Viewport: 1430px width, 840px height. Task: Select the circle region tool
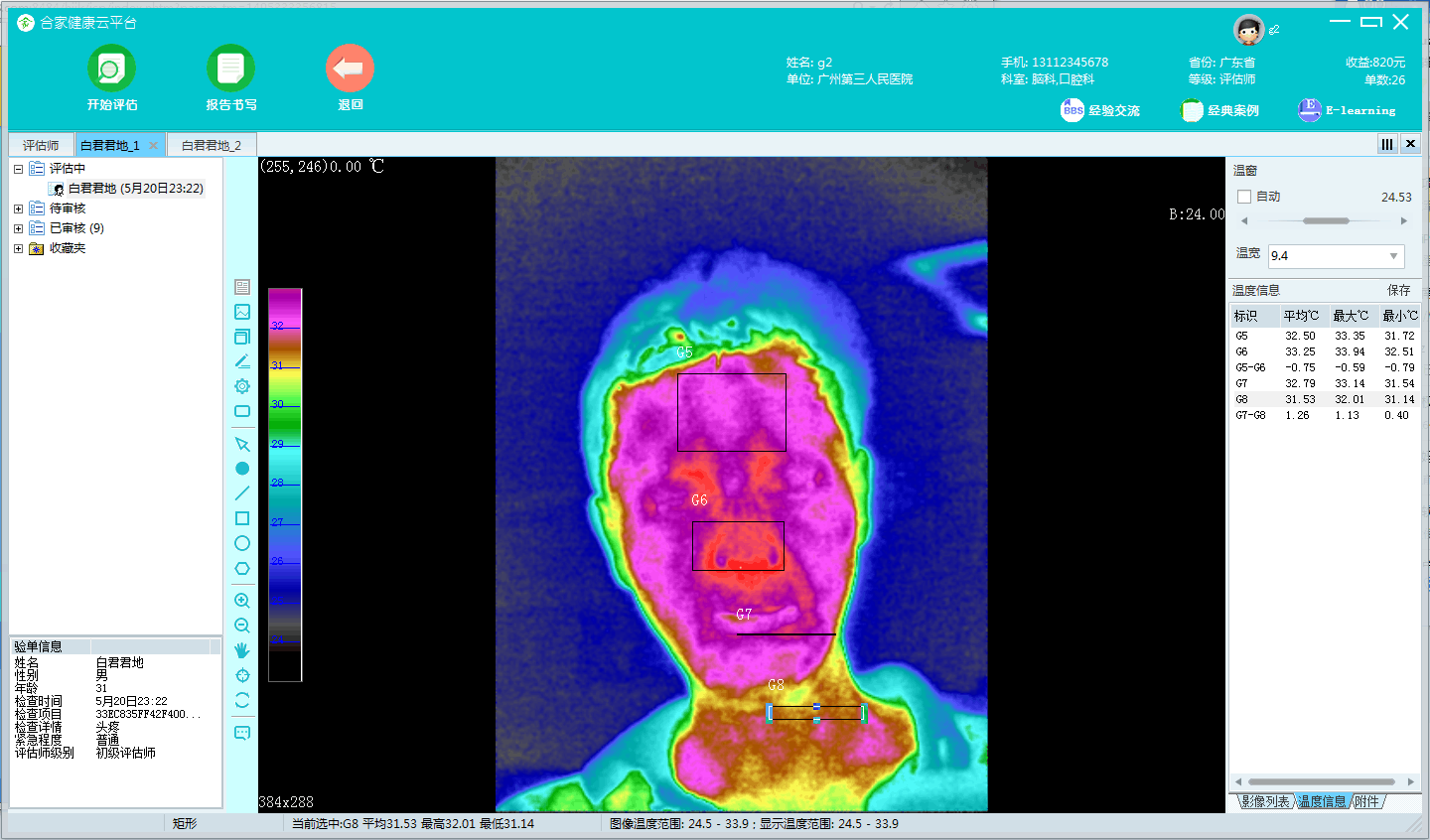(242, 543)
